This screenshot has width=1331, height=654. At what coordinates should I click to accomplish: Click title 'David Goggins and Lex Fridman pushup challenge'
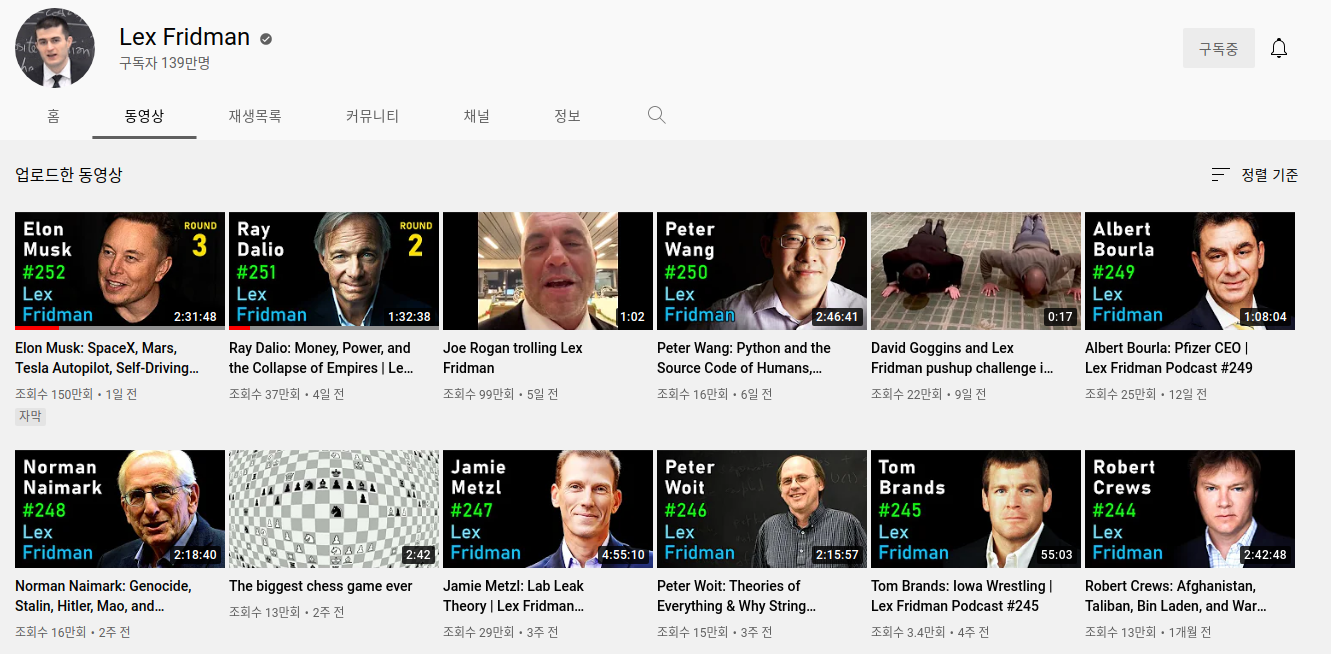pyautogui.click(x=962, y=358)
